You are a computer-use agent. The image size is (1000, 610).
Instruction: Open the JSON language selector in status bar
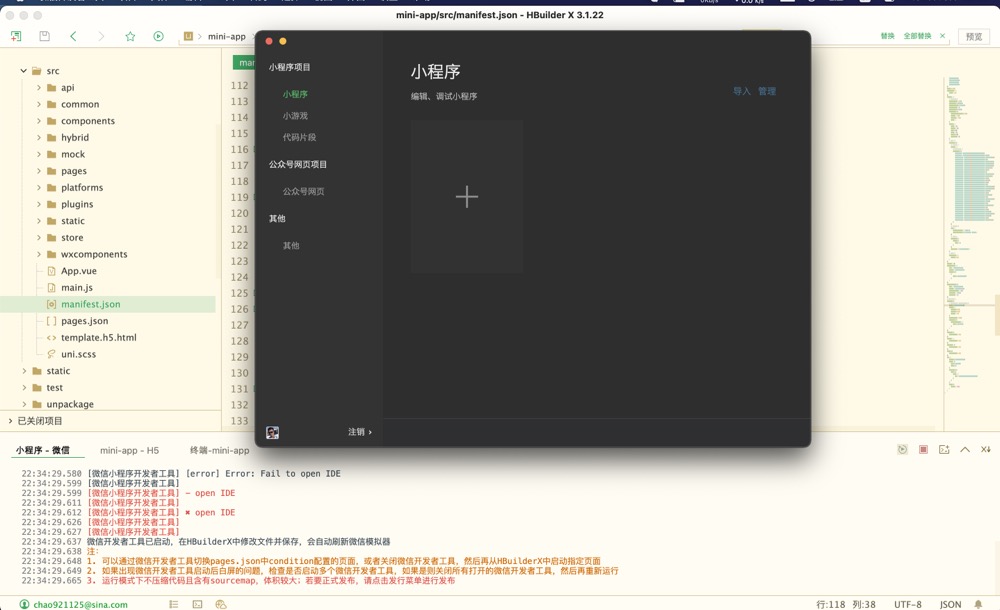coord(950,604)
